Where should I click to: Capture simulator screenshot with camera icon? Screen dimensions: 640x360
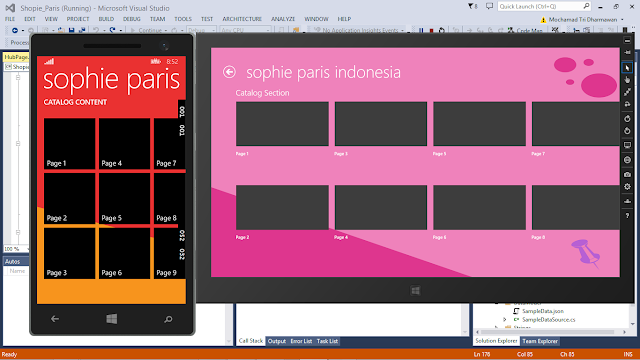(x=627, y=174)
